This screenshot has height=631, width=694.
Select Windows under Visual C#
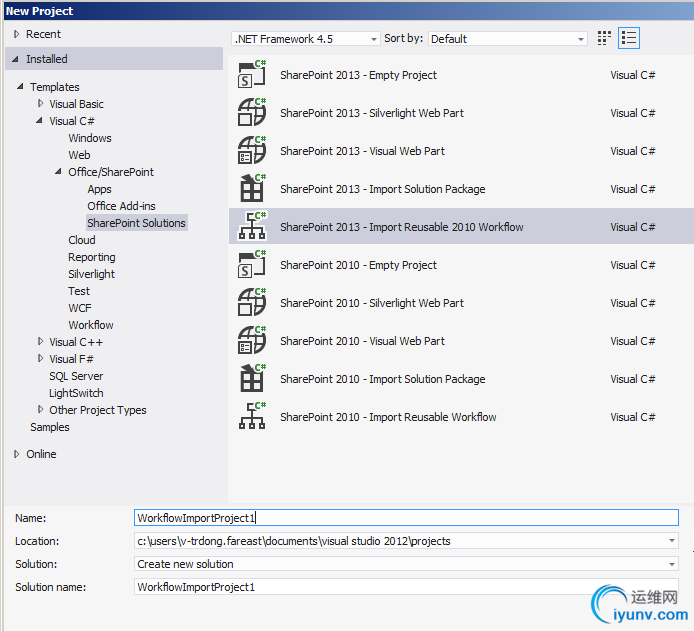tap(90, 138)
